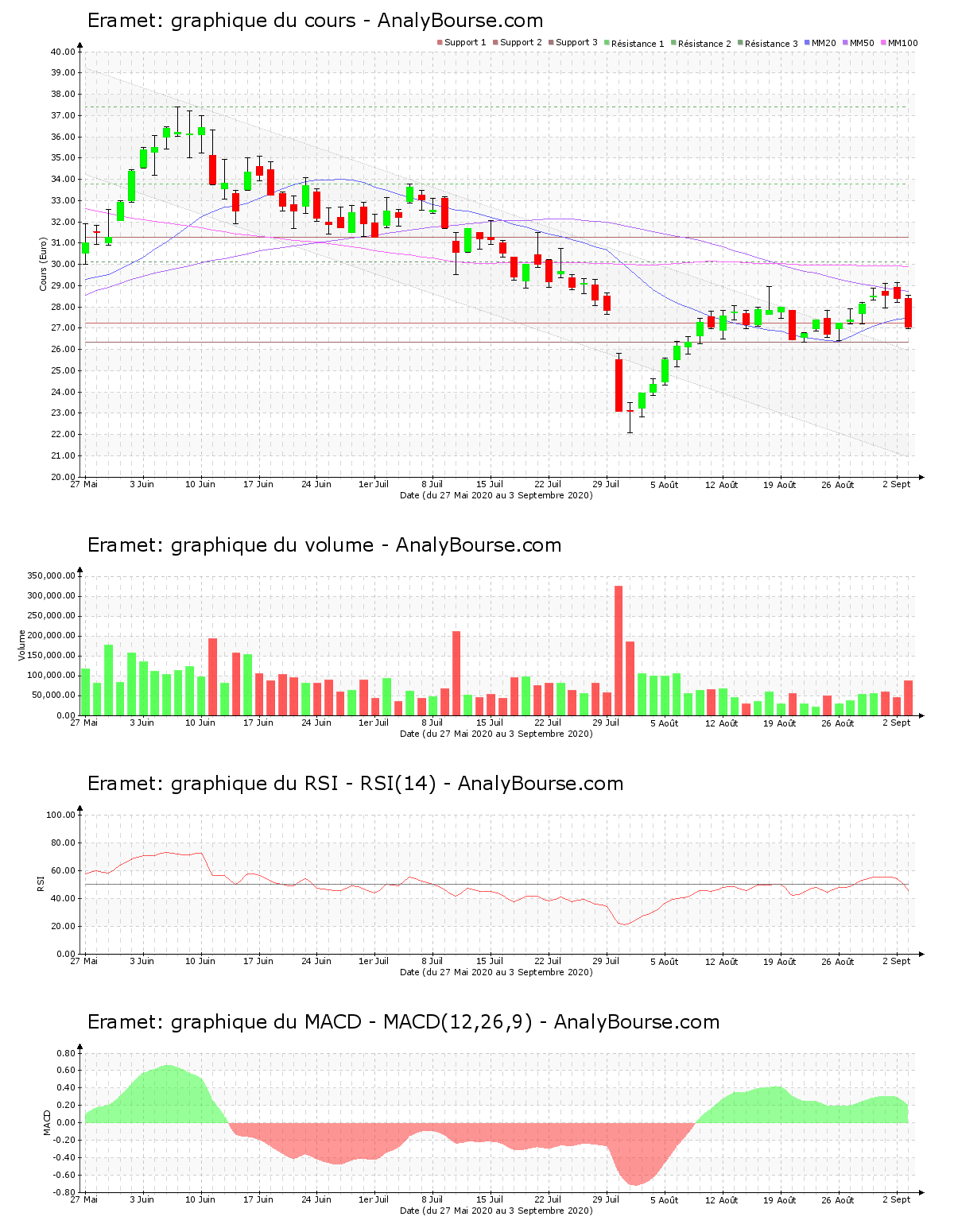
Task: Click the 20.00 value on price axis
Action: tap(63, 477)
